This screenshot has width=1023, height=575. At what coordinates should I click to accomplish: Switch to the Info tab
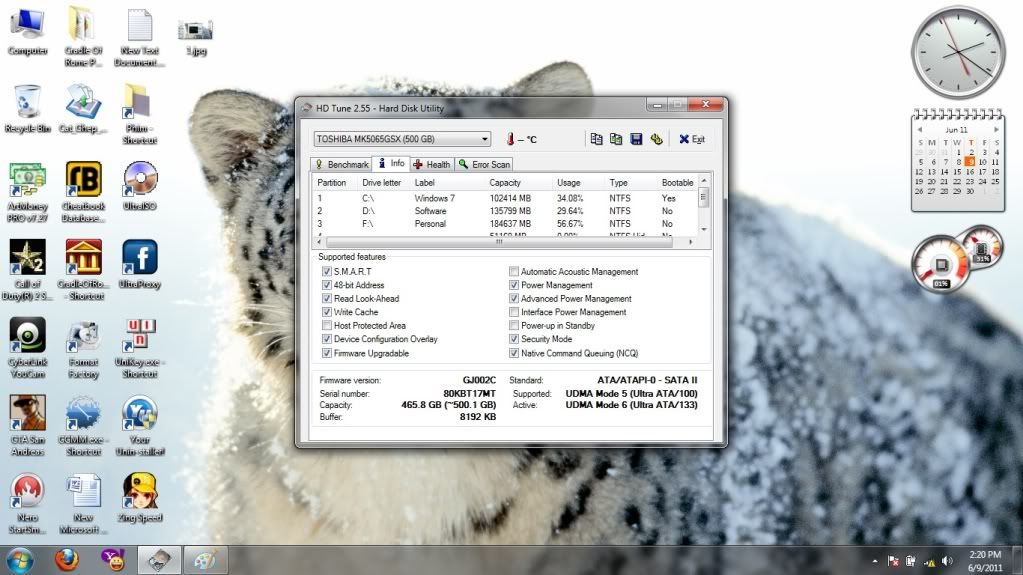point(391,163)
